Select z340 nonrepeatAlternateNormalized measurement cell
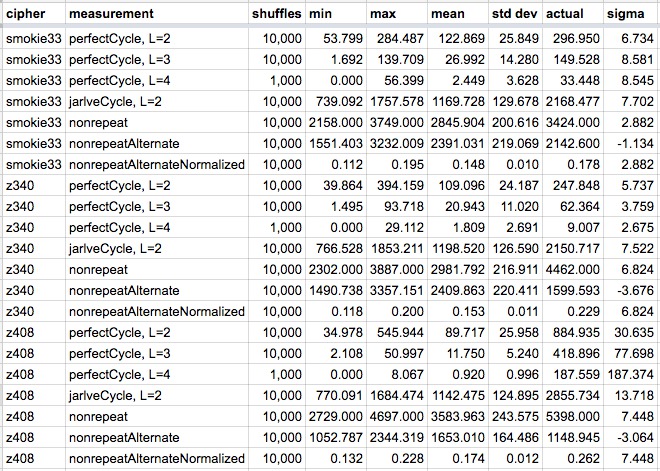Screen dimensions: 660x471 click(157, 311)
